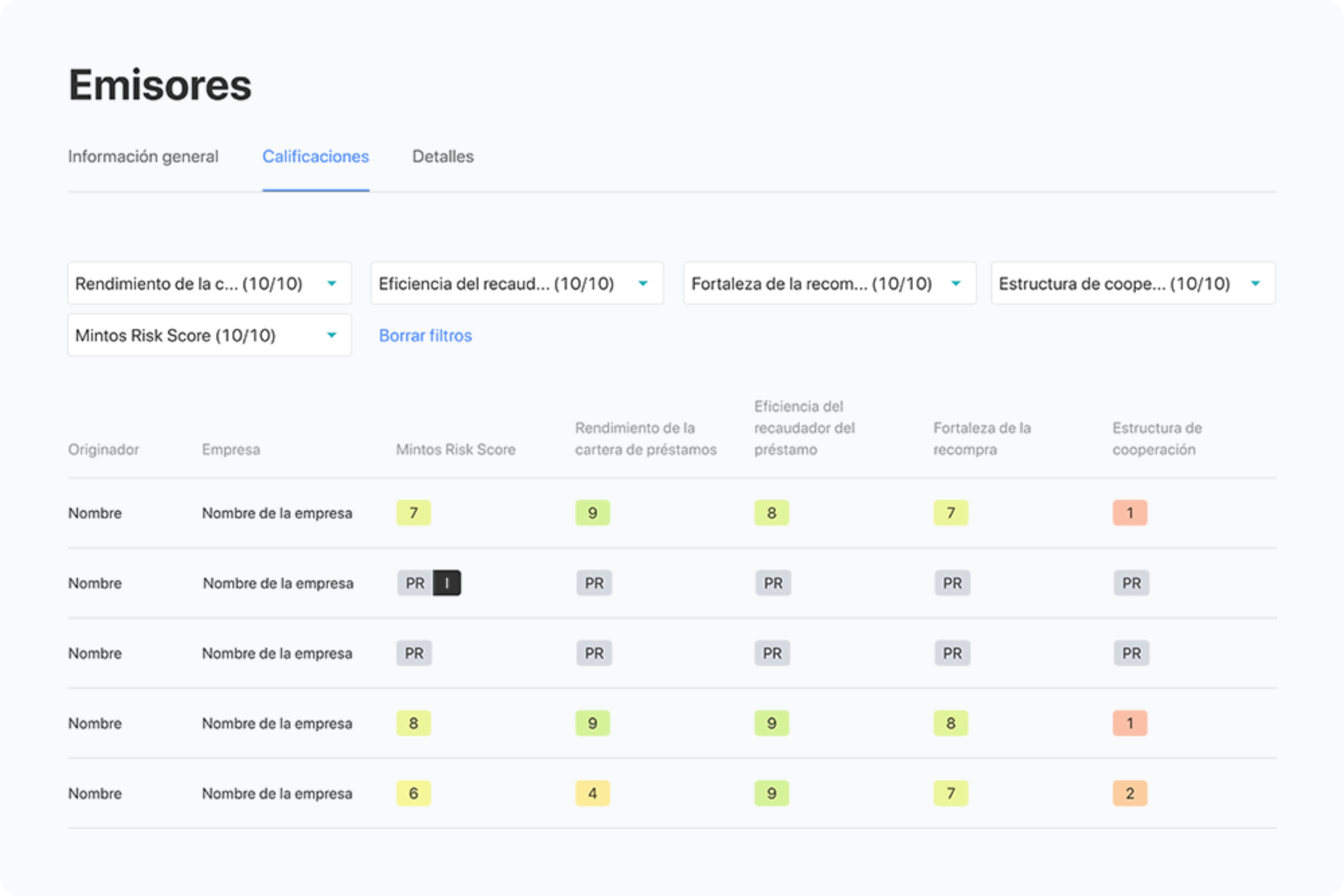The height and width of the screenshot is (896, 1344).
Task: Click the Emisores page heading
Action: tap(160, 85)
